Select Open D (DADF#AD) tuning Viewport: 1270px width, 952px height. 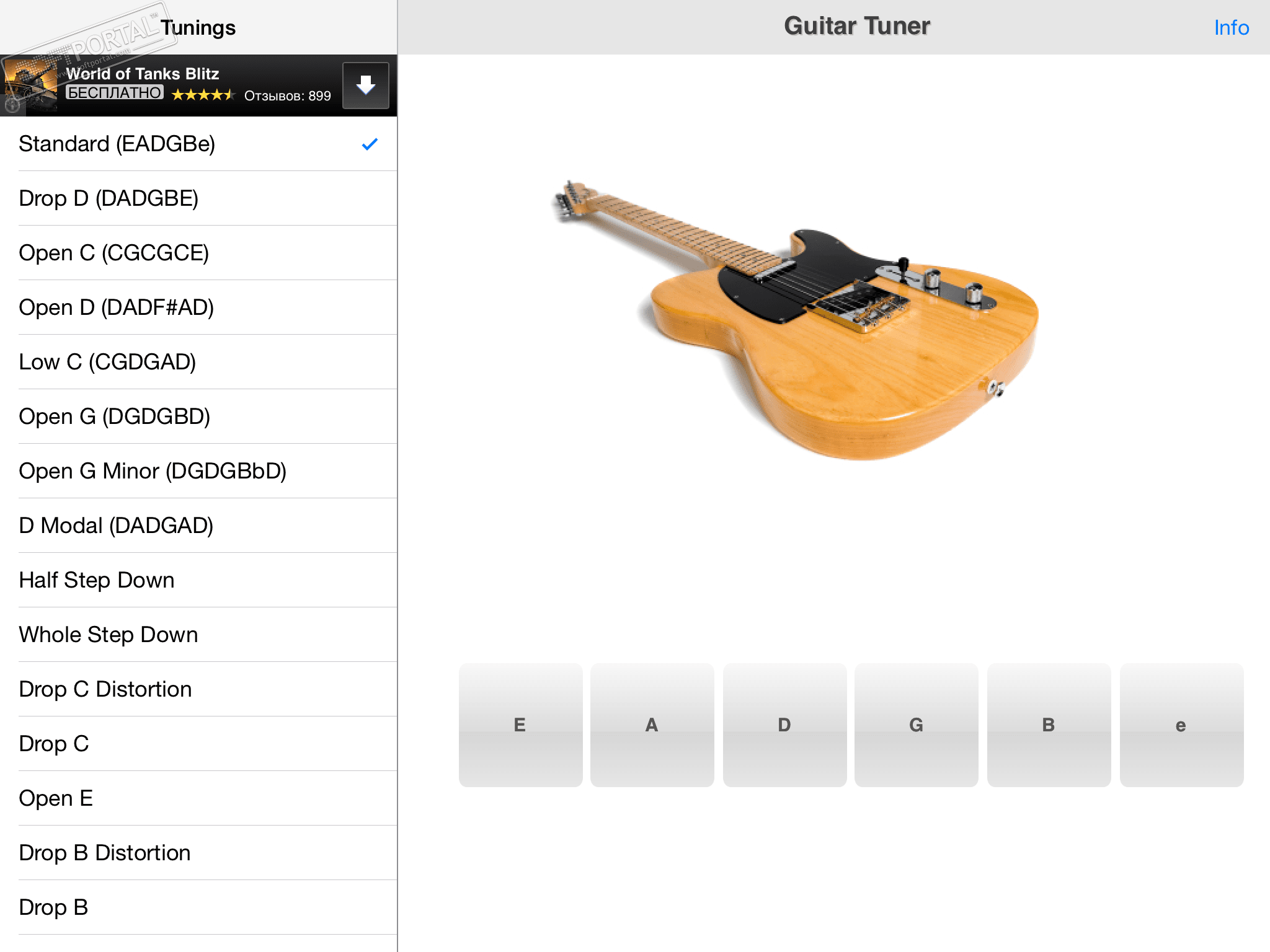(x=198, y=307)
